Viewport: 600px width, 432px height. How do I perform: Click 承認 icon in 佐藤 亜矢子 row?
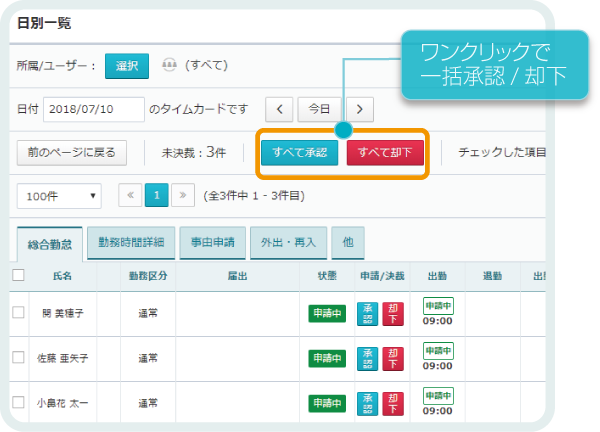point(367,359)
